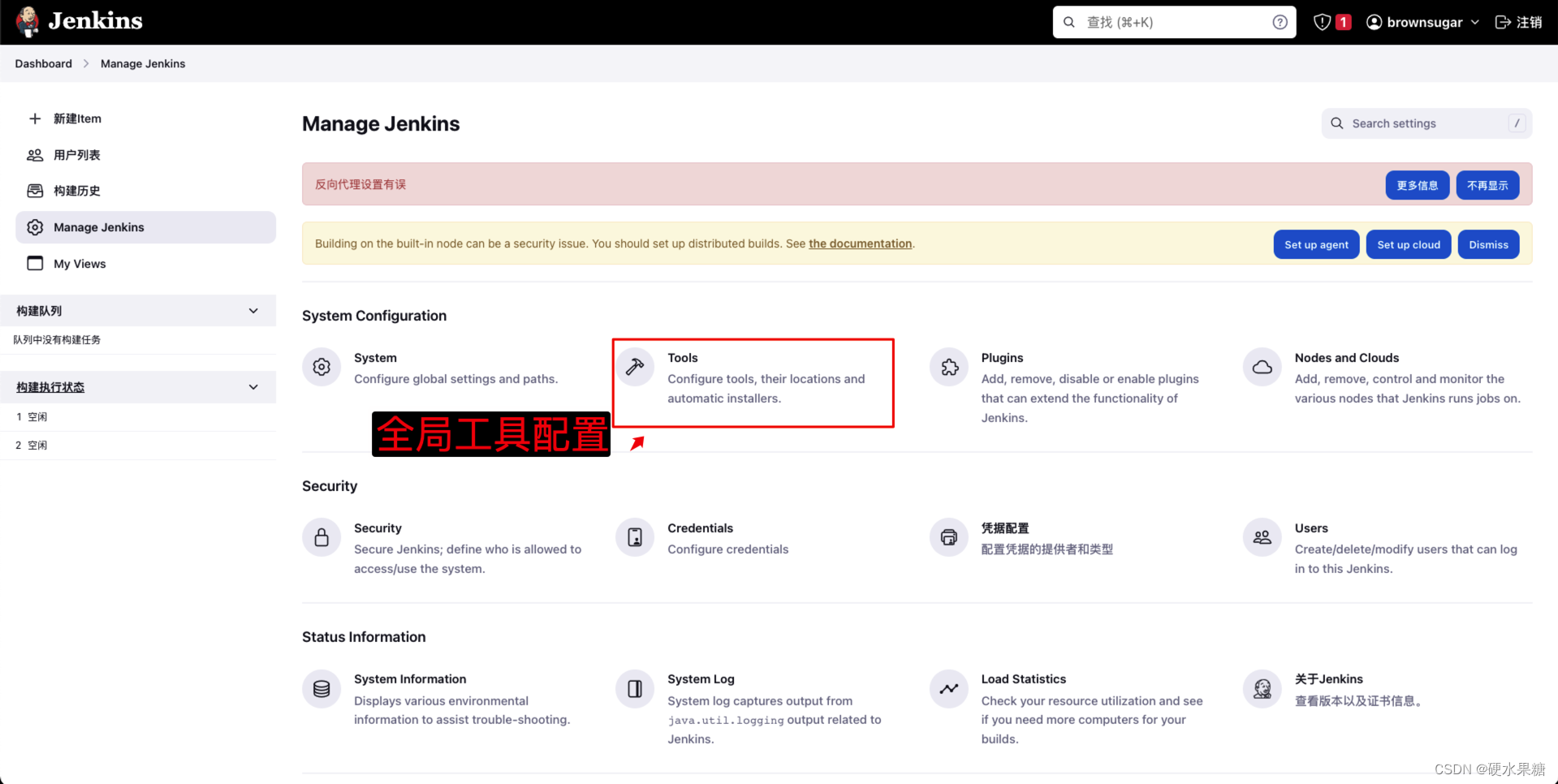Click the logout 注销 icon

click(1503, 22)
